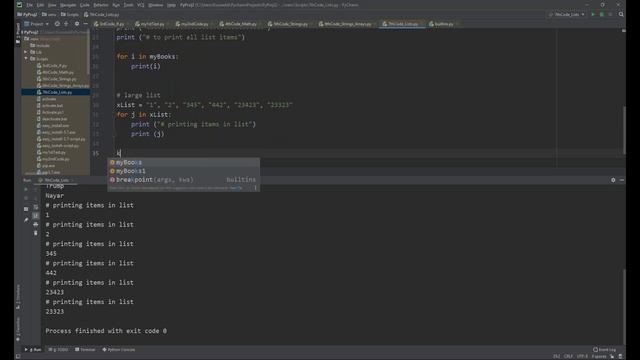
Task: Open Run panel settings gear
Action: point(613,180)
